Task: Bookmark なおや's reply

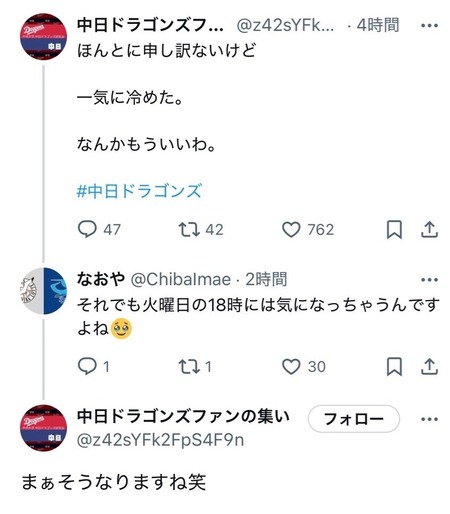Action: pos(394,367)
